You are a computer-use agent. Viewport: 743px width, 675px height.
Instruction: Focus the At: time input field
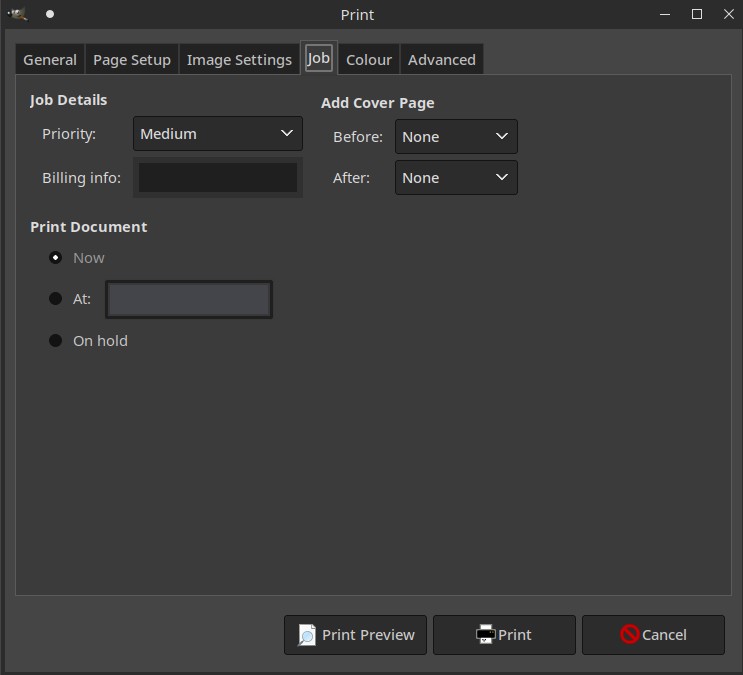(x=189, y=299)
